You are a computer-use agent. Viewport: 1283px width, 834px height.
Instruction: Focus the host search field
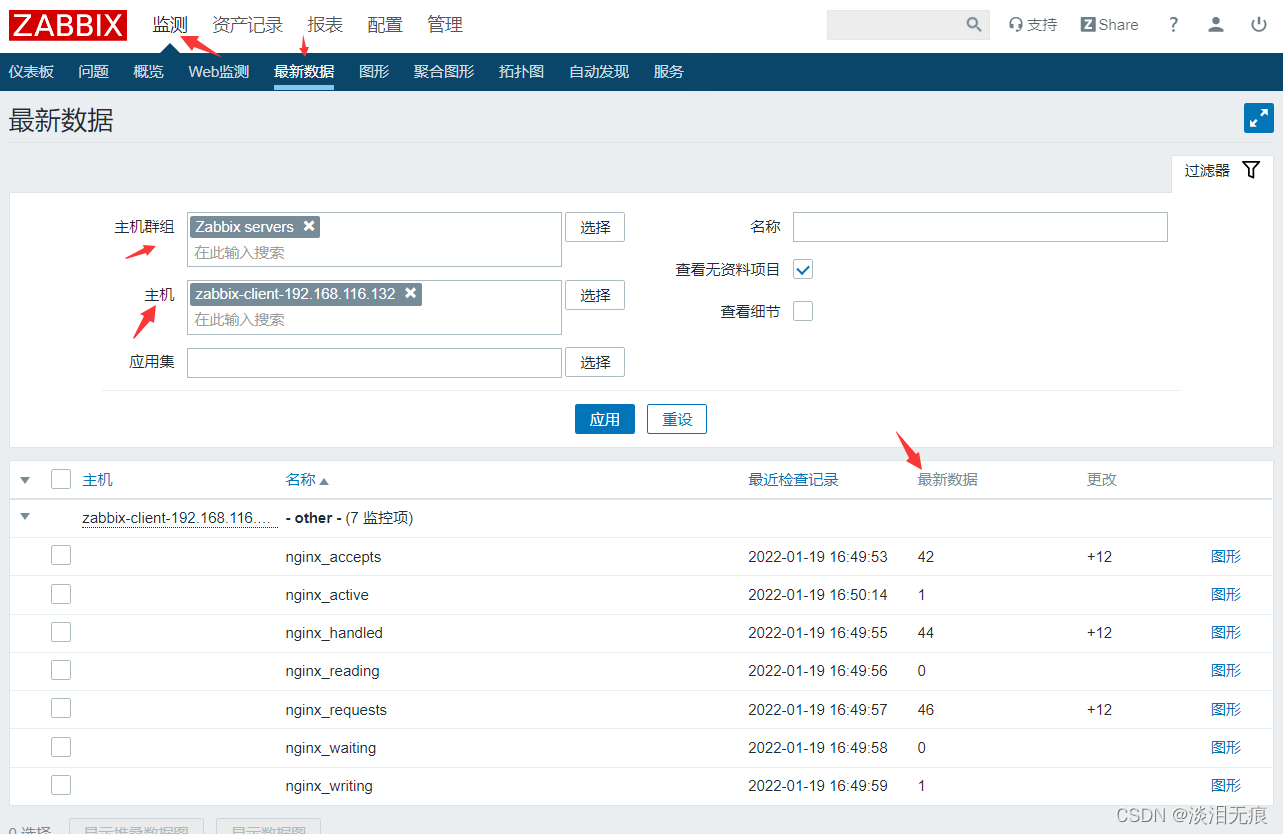pyautogui.click(x=375, y=320)
